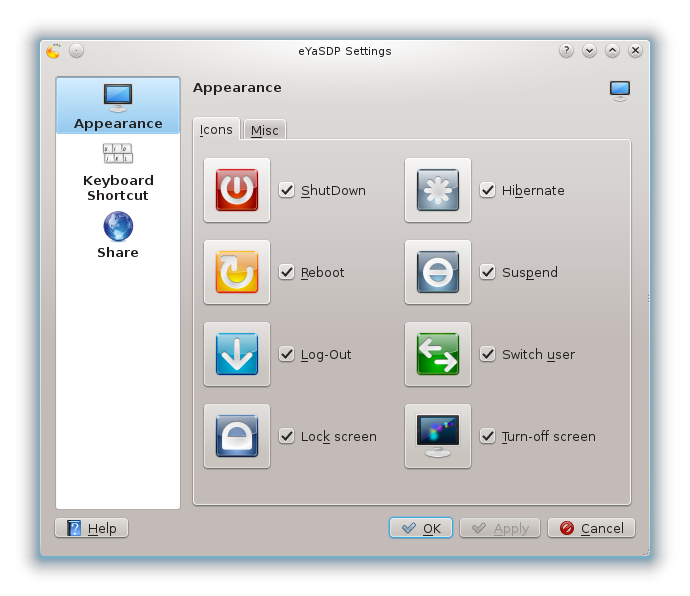690x596 pixels.
Task: Open the Keyboard Shortcut section
Action: click(x=118, y=173)
